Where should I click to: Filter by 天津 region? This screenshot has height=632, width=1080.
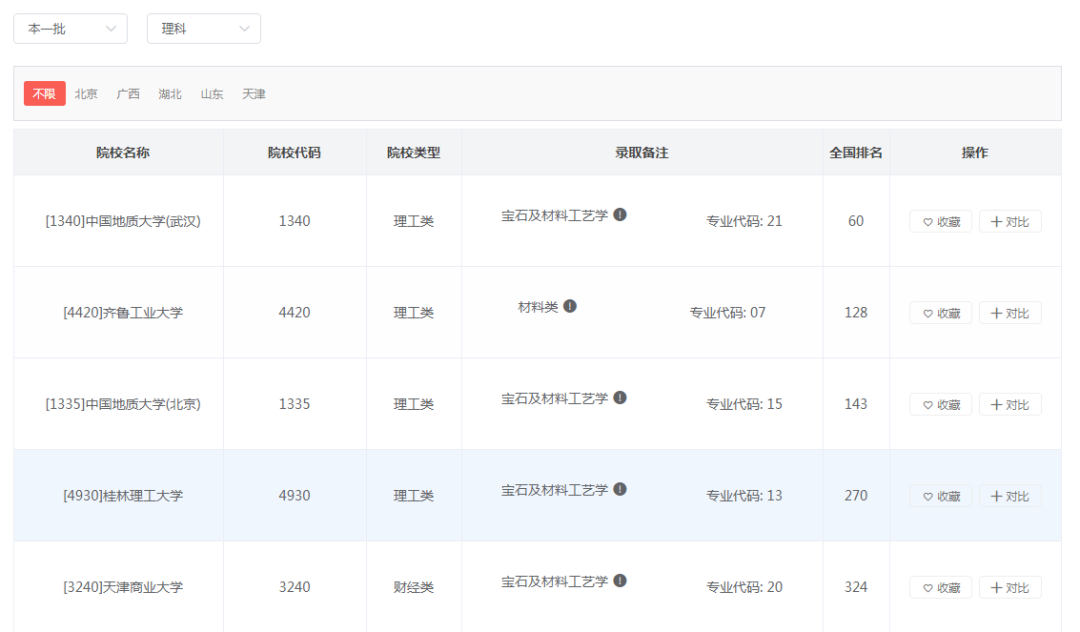253,94
